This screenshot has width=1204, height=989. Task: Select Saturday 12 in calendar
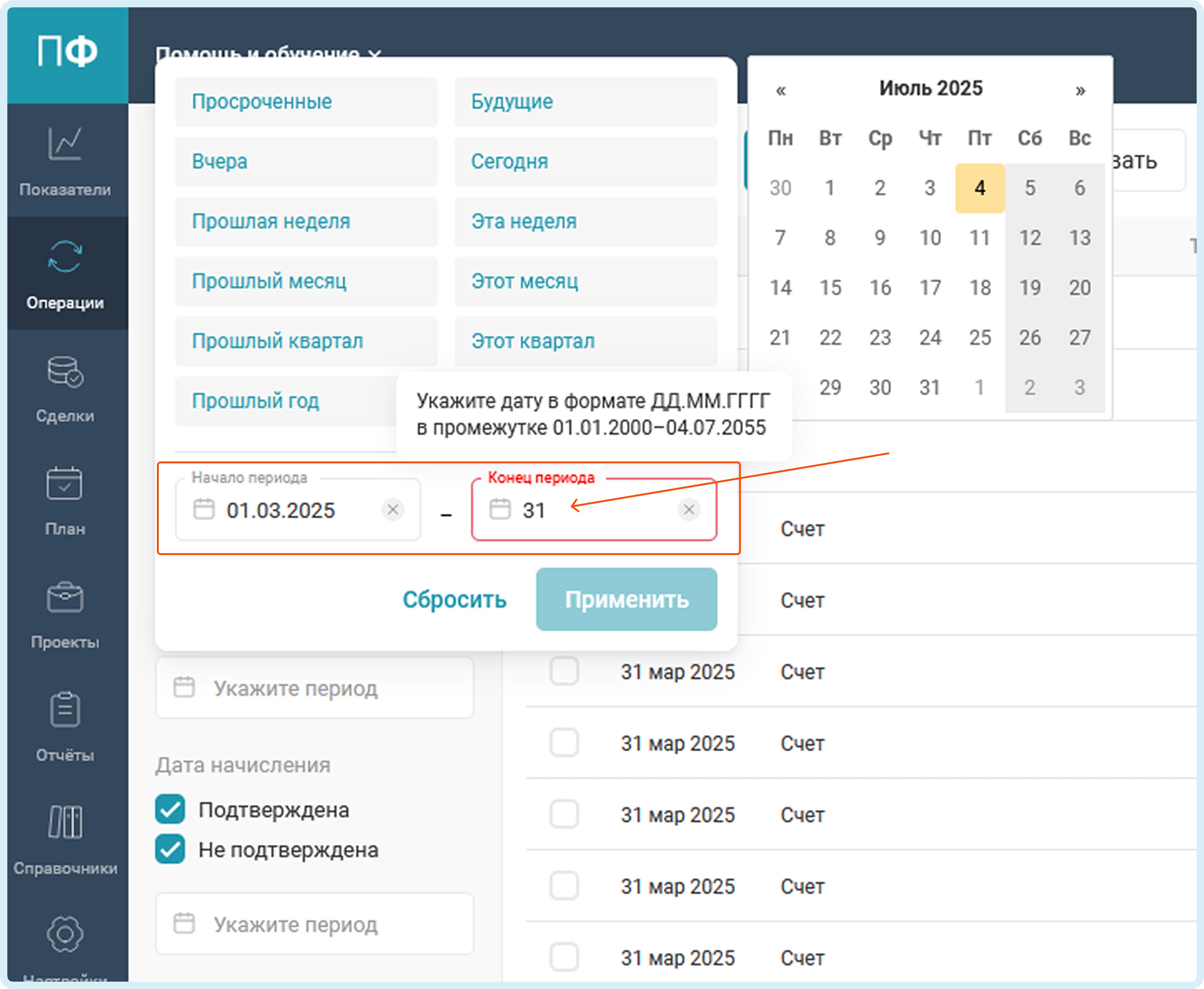[x=1030, y=238]
